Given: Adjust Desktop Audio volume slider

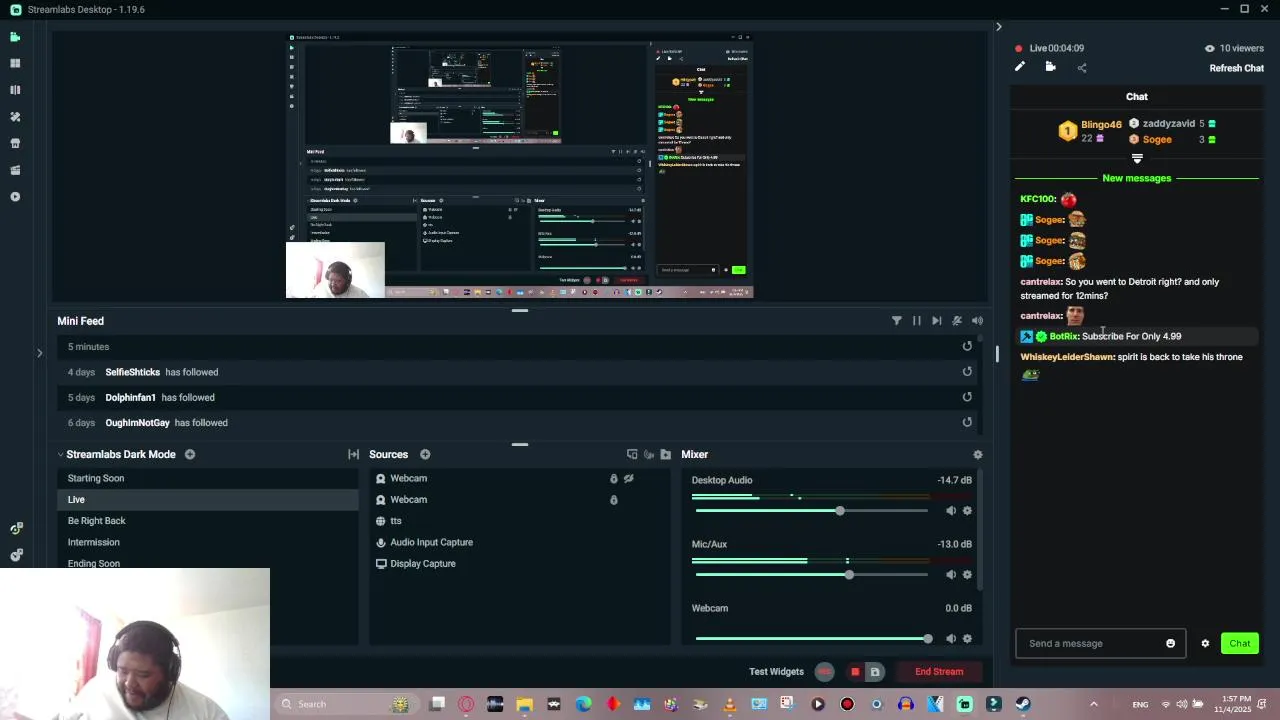Looking at the screenshot, I should click(811, 510).
